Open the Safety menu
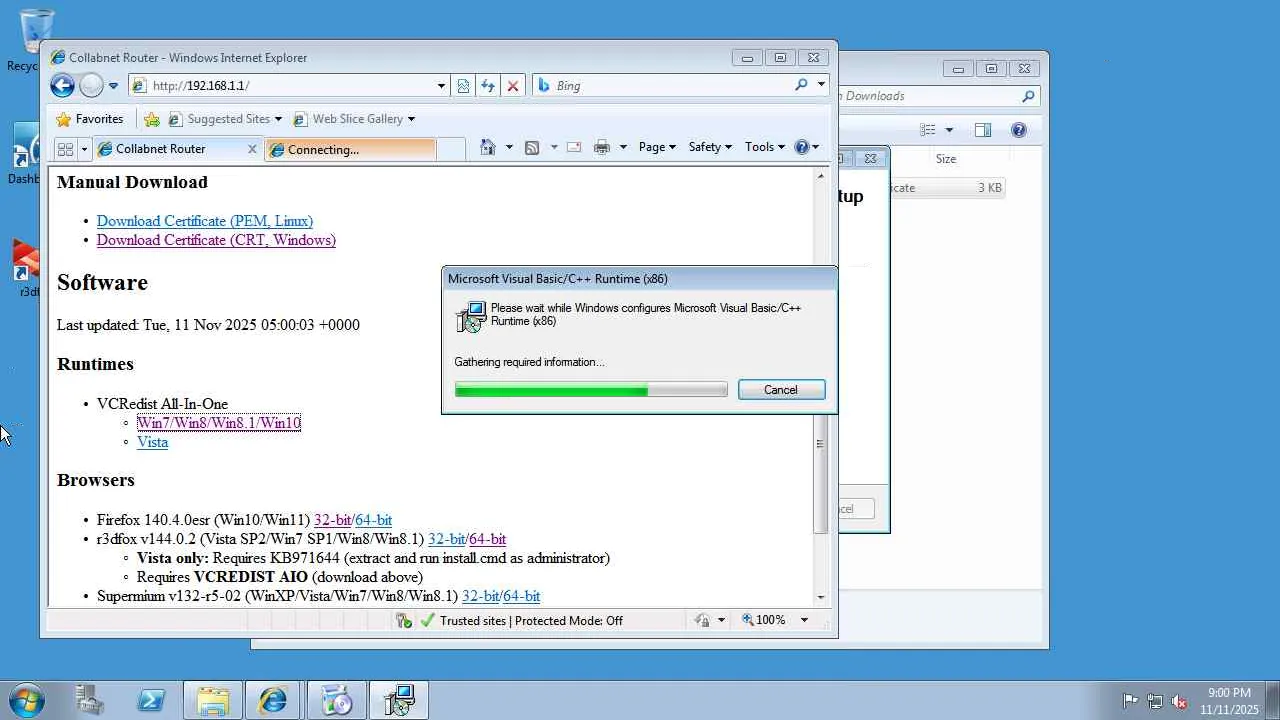1280x720 pixels. point(710,147)
